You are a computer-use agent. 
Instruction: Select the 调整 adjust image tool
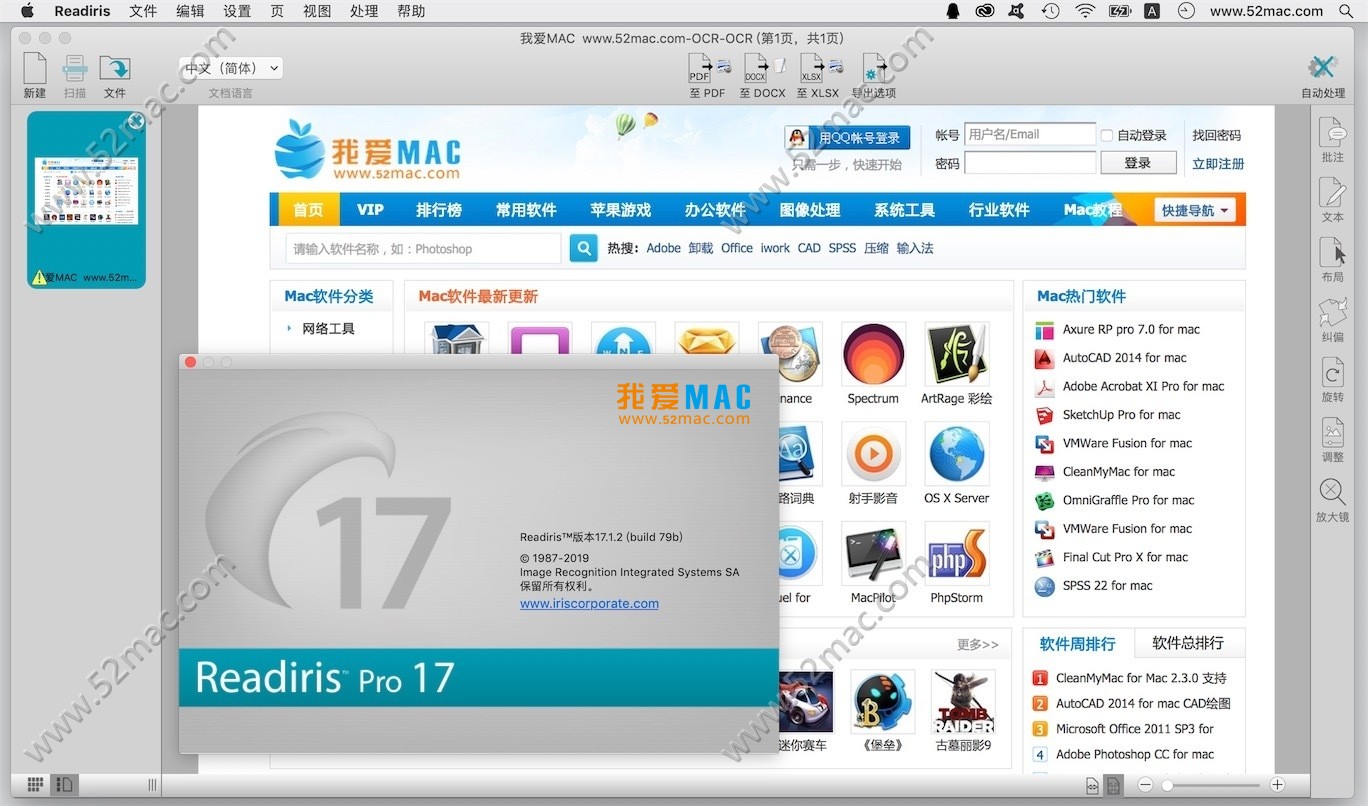pos(1332,433)
